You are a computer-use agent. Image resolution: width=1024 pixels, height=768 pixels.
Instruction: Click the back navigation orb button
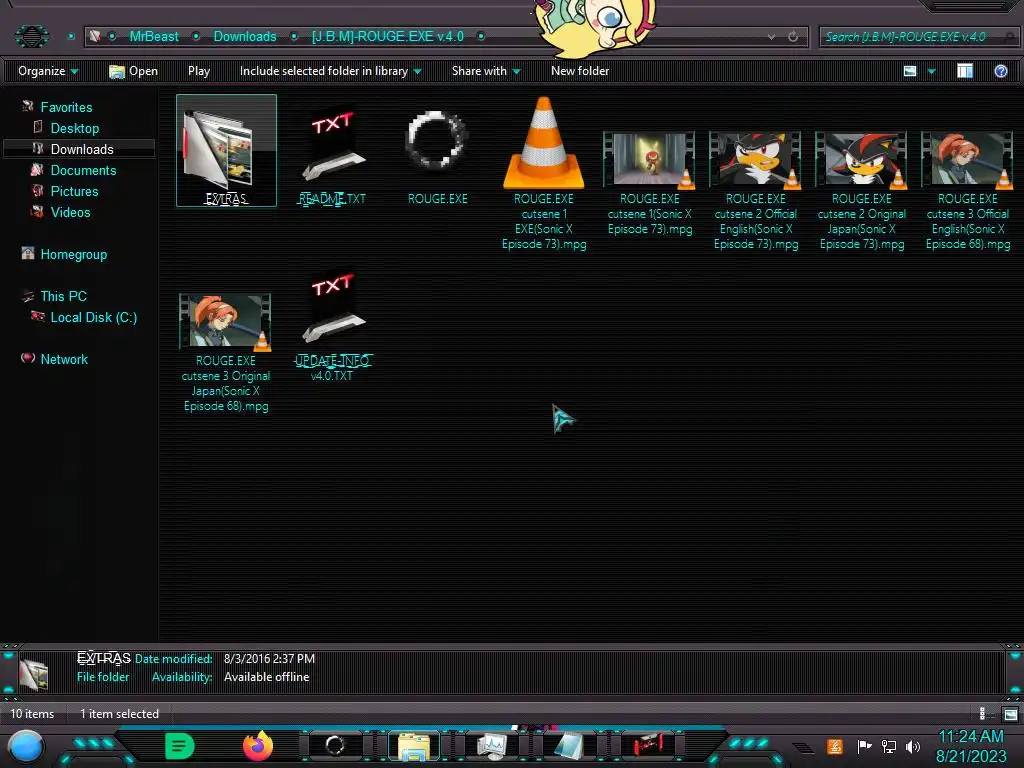point(31,36)
